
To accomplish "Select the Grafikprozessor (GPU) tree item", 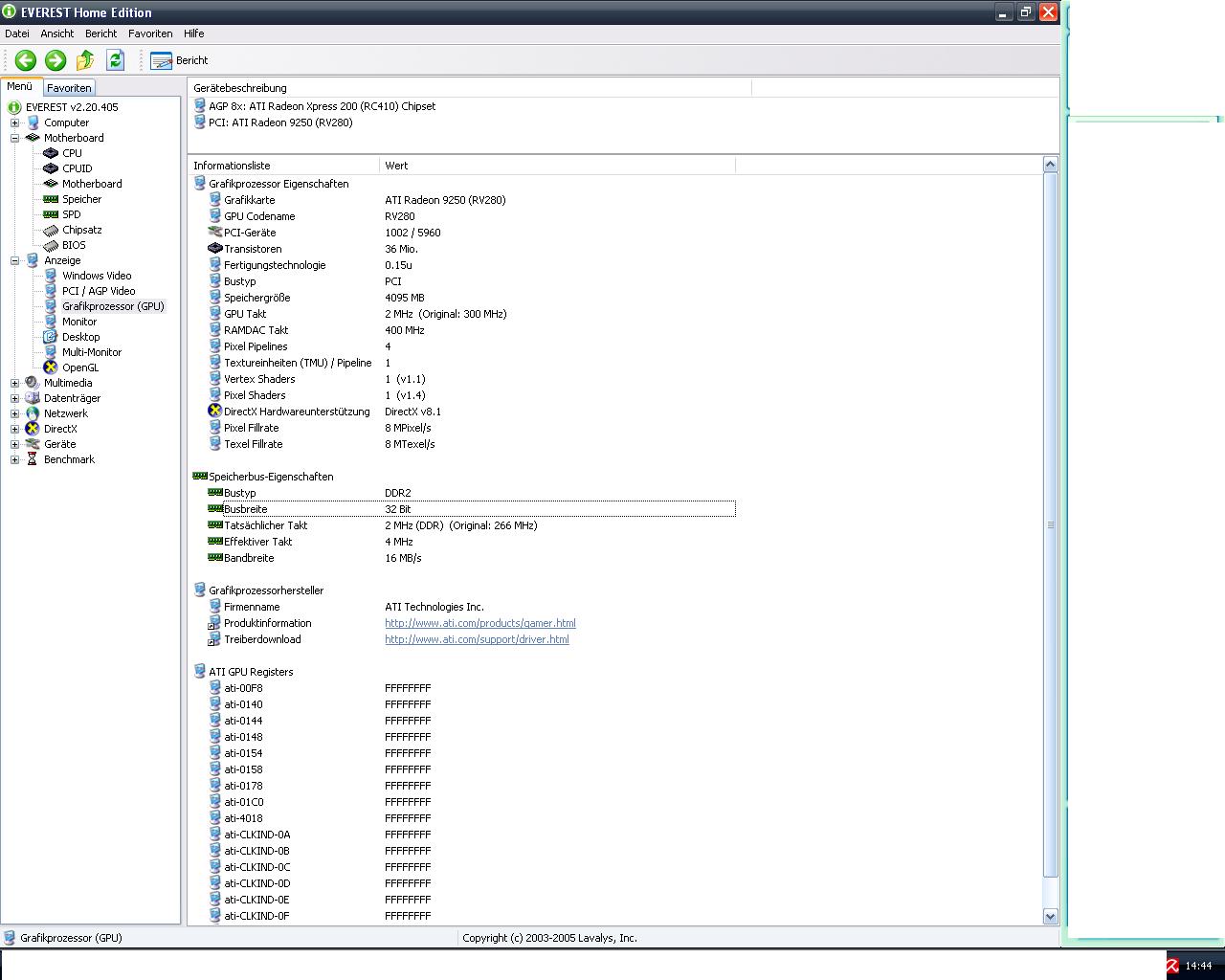I will (113, 306).
